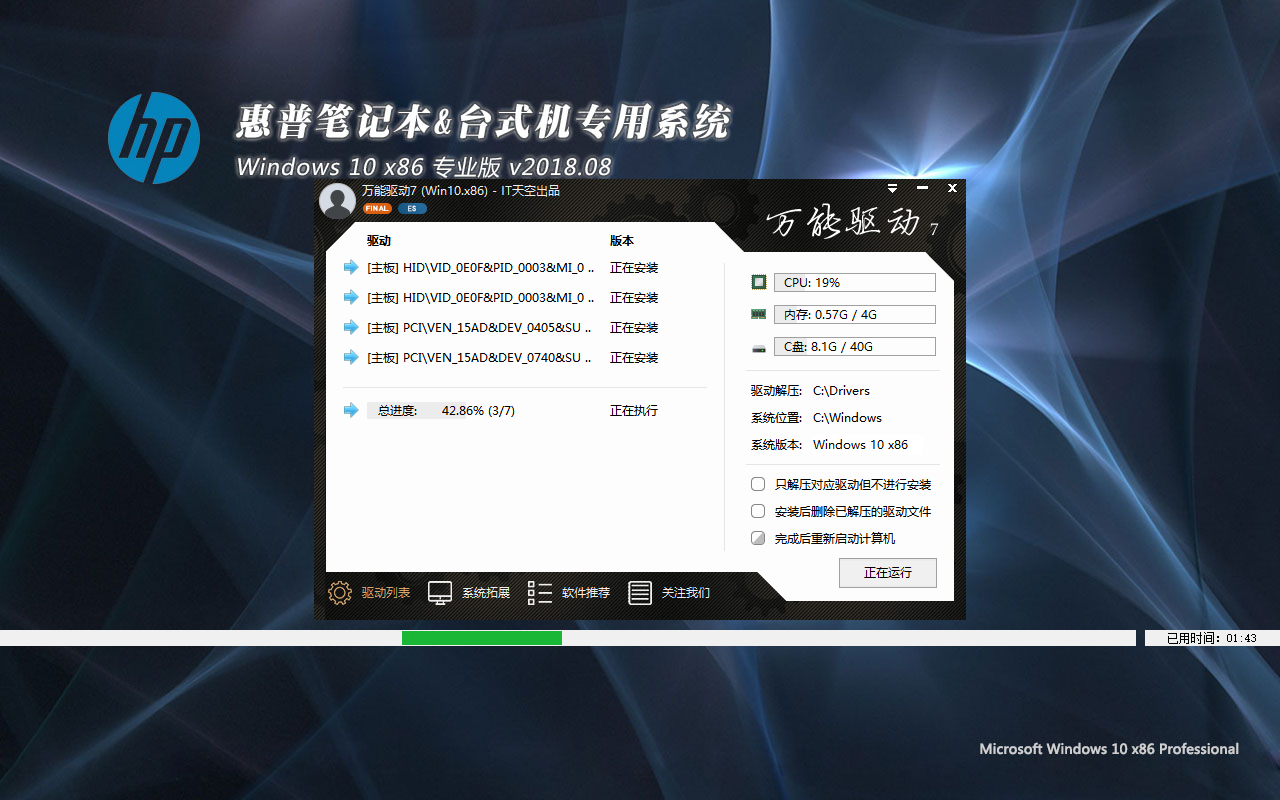The height and width of the screenshot is (800, 1280).
Task: Click the C盘 8.1G / 40G usage bar
Action: (855, 347)
